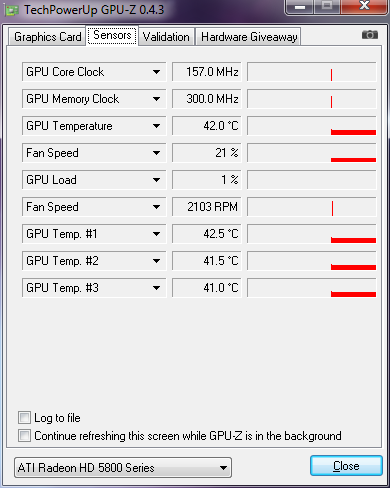Close the window using title bar X
This screenshot has height=488, width=390.
(364, 6)
